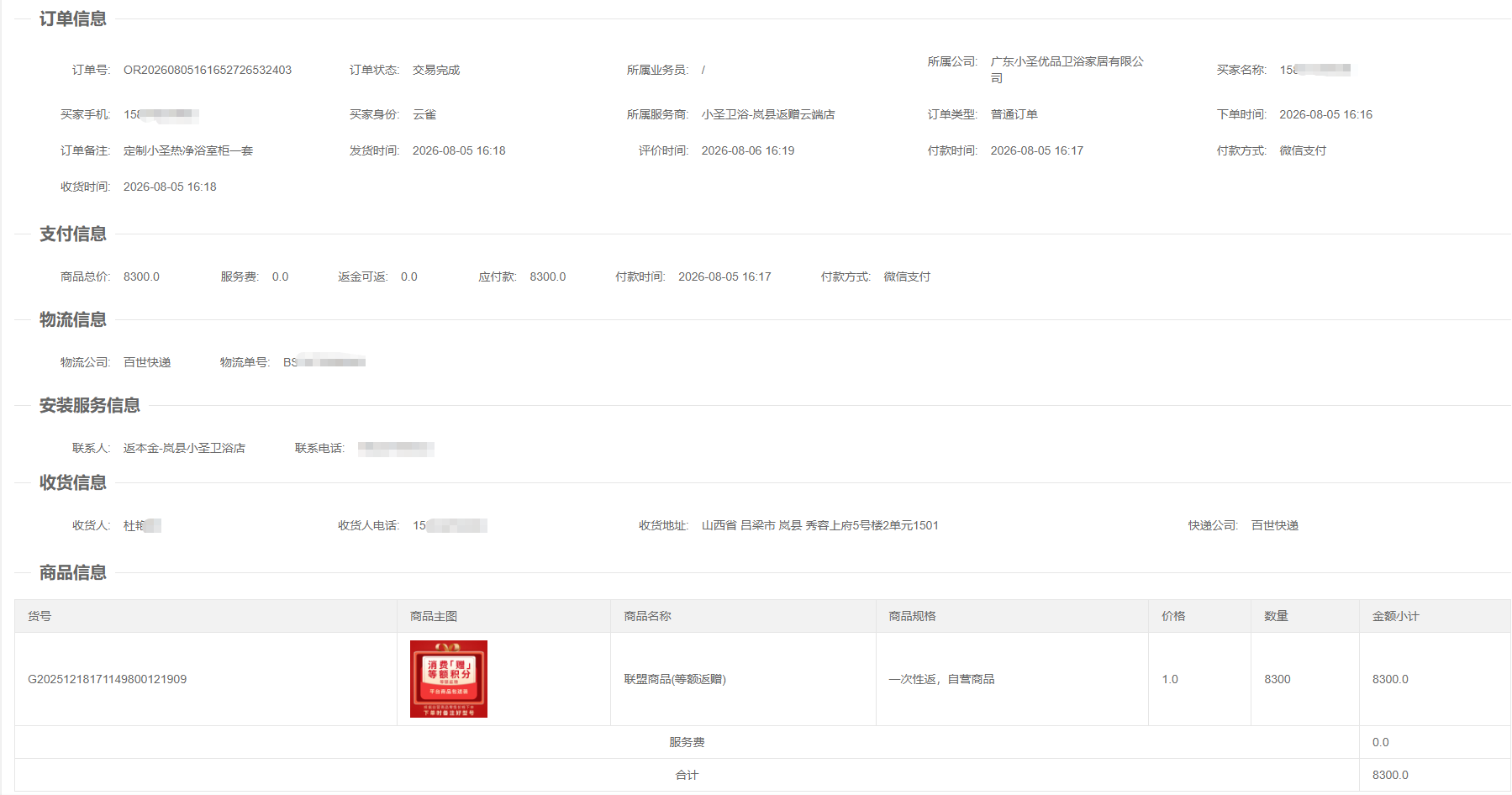Click order type 普通订单

coord(1014,114)
